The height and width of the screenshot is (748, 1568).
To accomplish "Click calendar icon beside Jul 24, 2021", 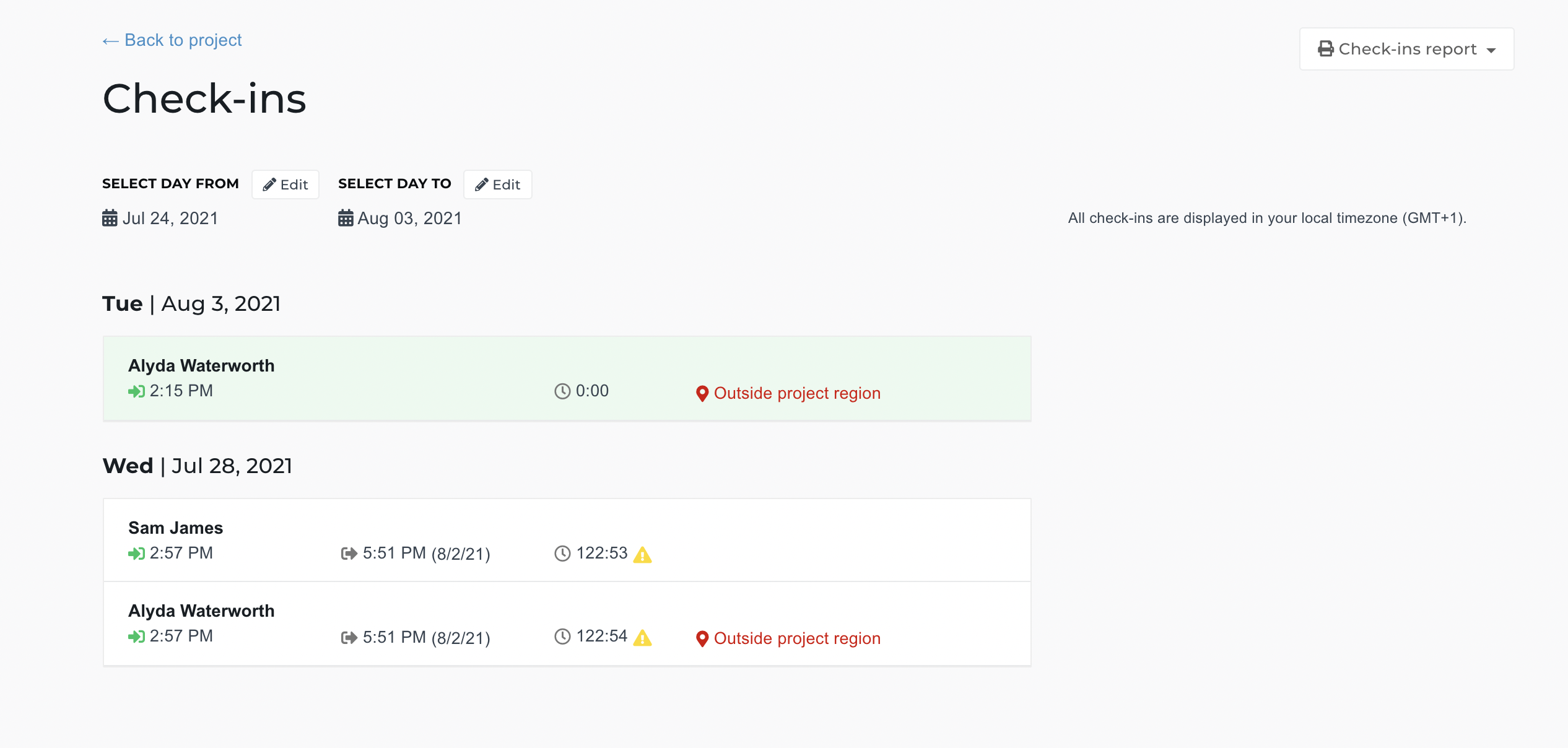I will (x=110, y=219).
